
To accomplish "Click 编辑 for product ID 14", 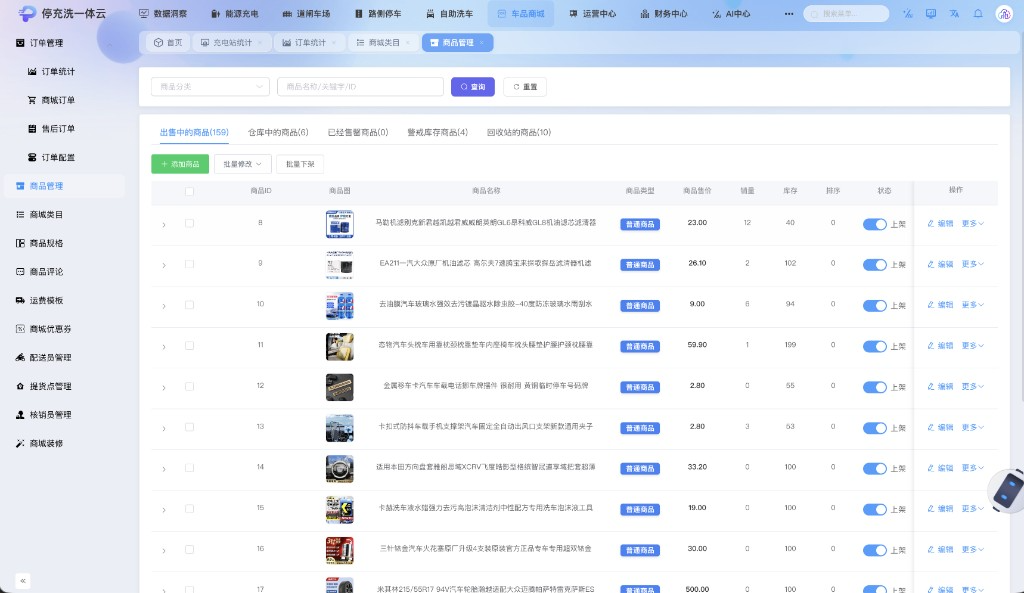I will [x=940, y=468].
